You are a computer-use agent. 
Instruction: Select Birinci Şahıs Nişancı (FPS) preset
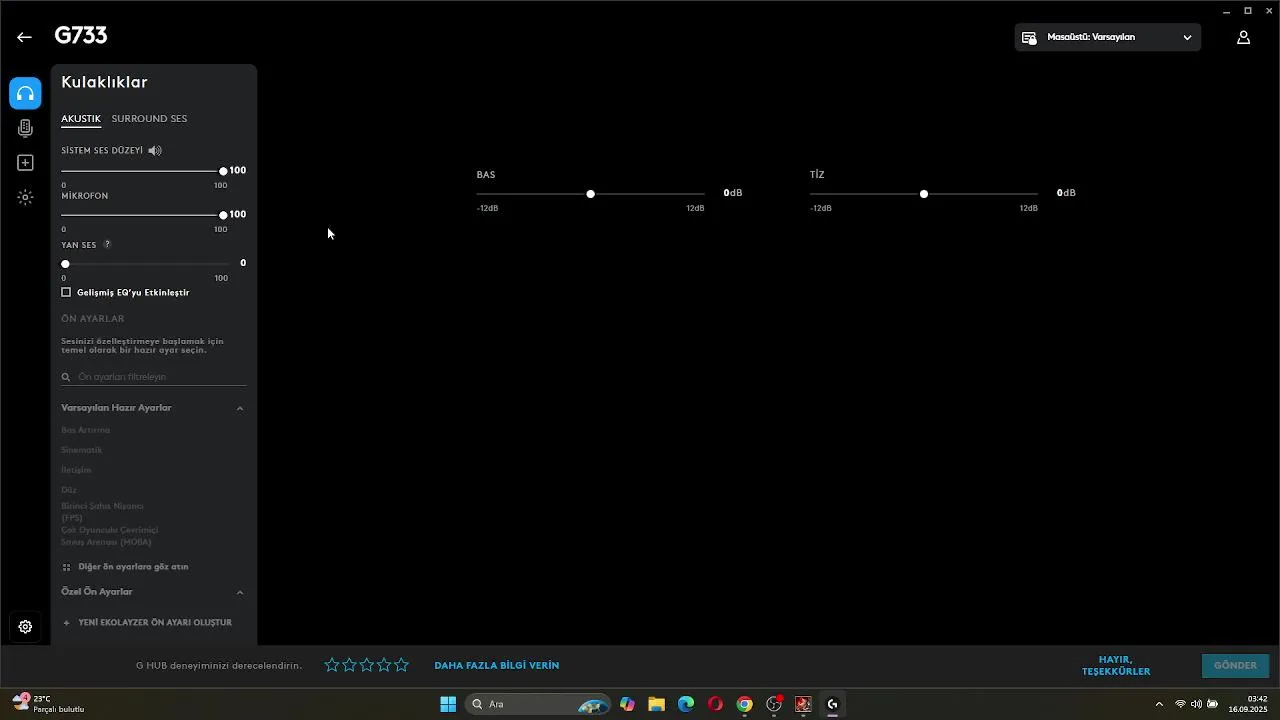click(102, 512)
